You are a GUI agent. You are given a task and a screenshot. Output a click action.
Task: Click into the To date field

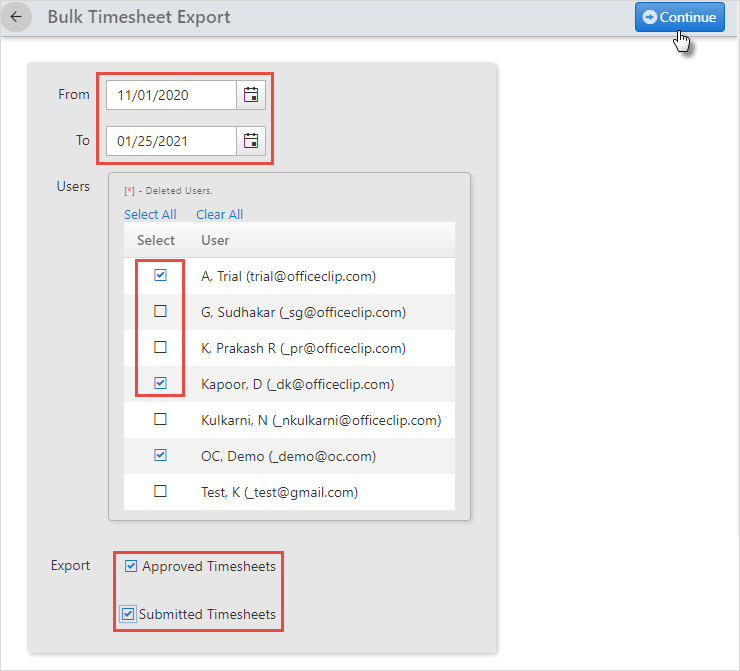pos(171,141)
